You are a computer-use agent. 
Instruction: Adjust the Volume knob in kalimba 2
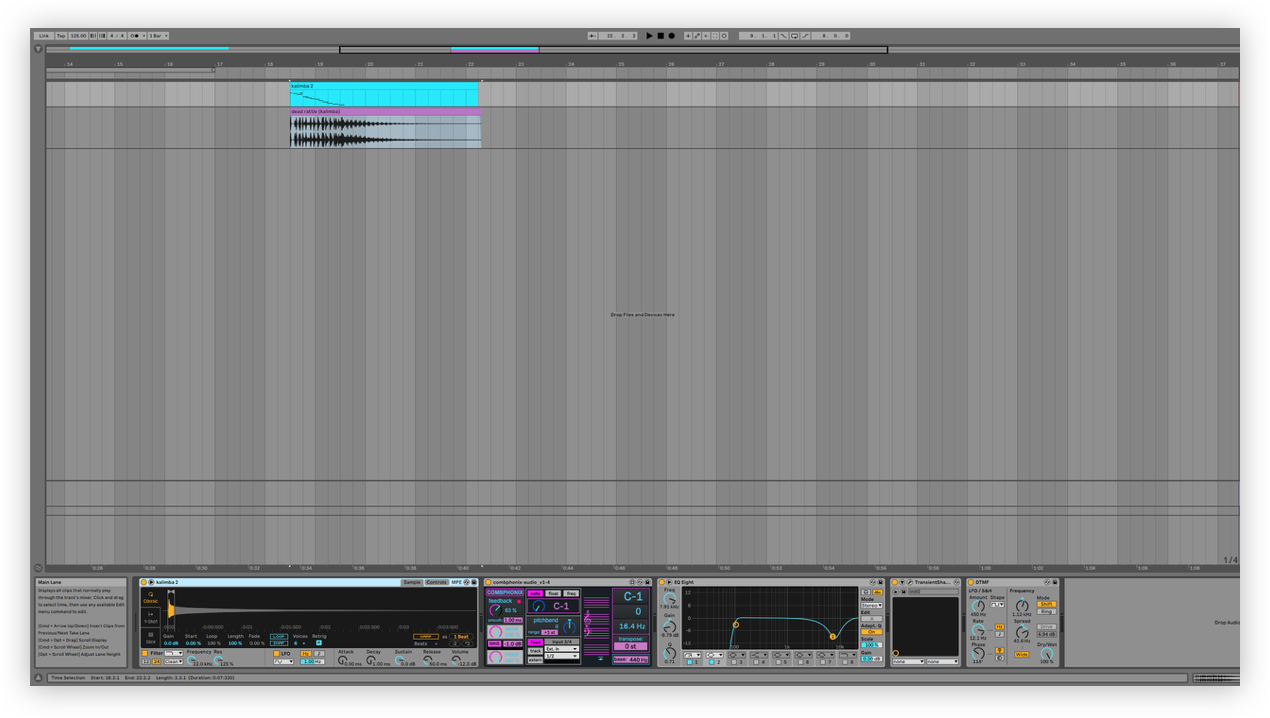[x=456, y=660]
